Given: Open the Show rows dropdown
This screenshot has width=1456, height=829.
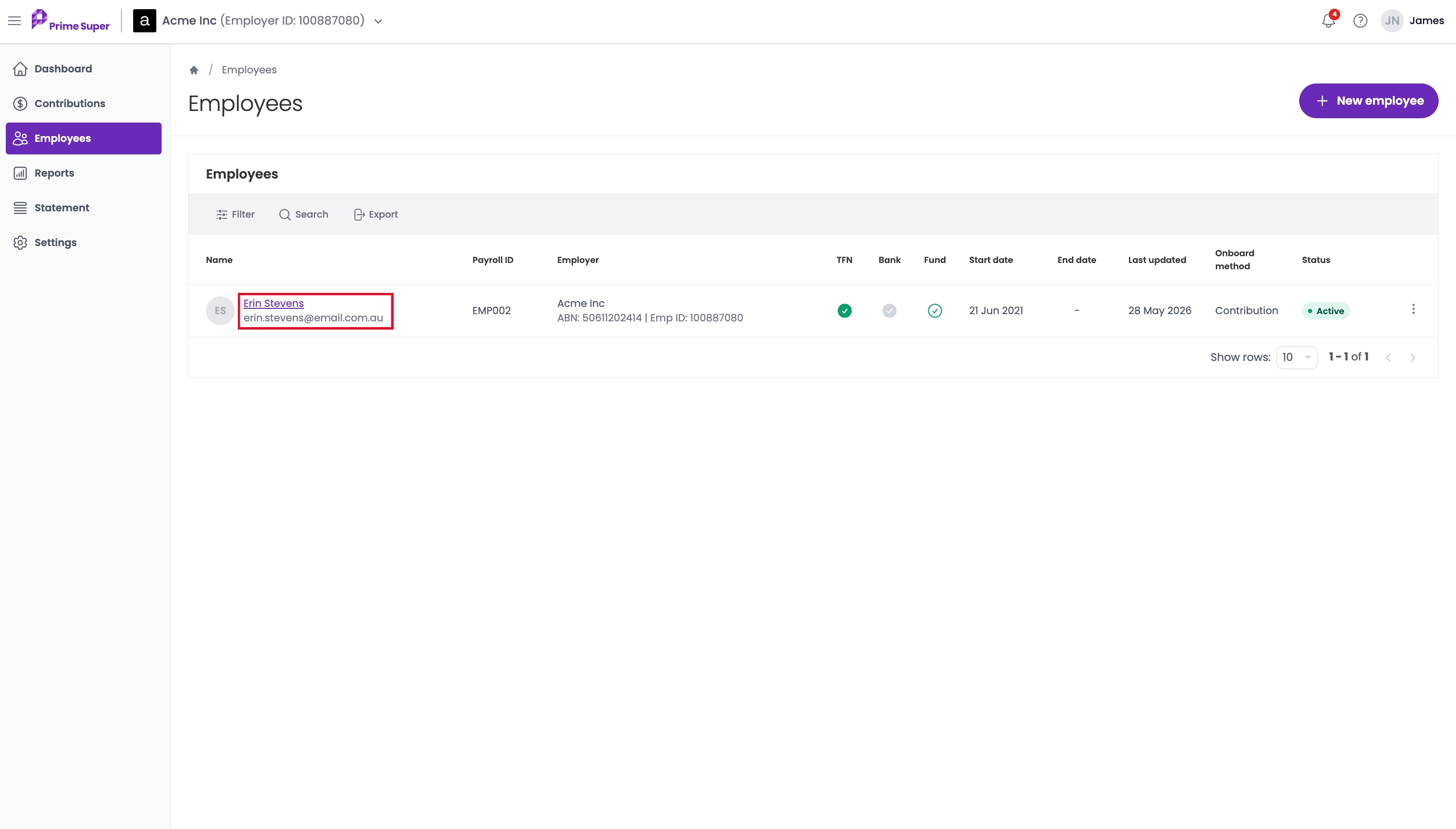Looking at the screenshot, I should pos(1296,357).
